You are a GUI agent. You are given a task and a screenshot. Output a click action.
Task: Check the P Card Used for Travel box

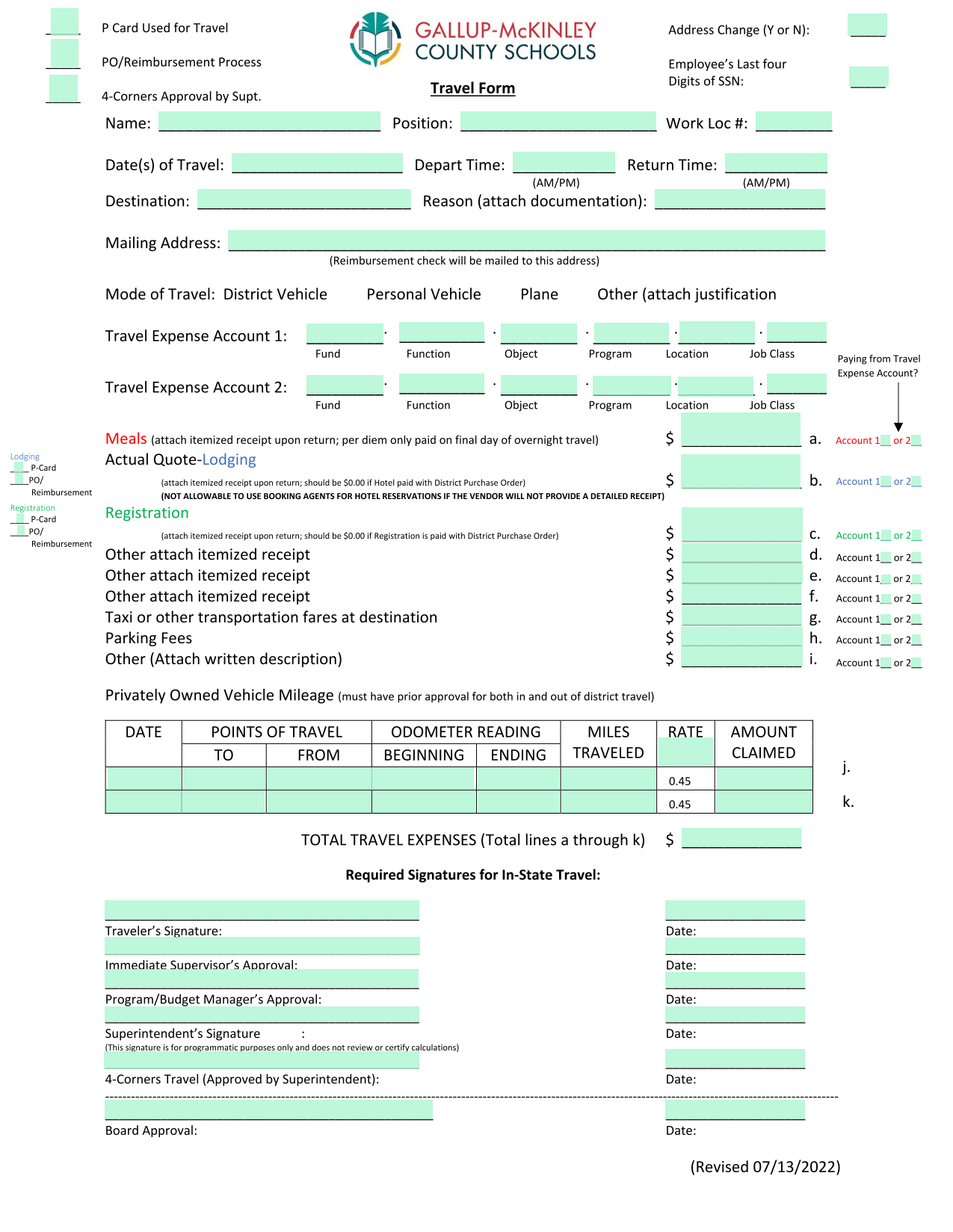64,22
